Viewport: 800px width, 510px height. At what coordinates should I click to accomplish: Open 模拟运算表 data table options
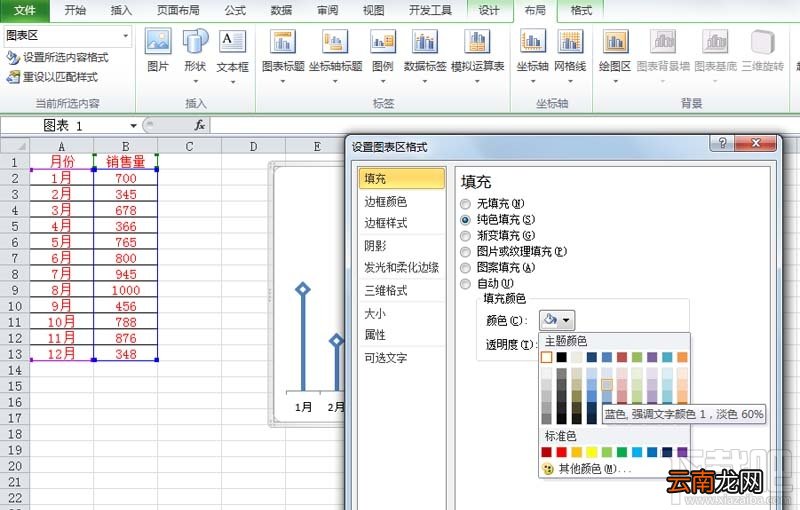coord(478,55)
